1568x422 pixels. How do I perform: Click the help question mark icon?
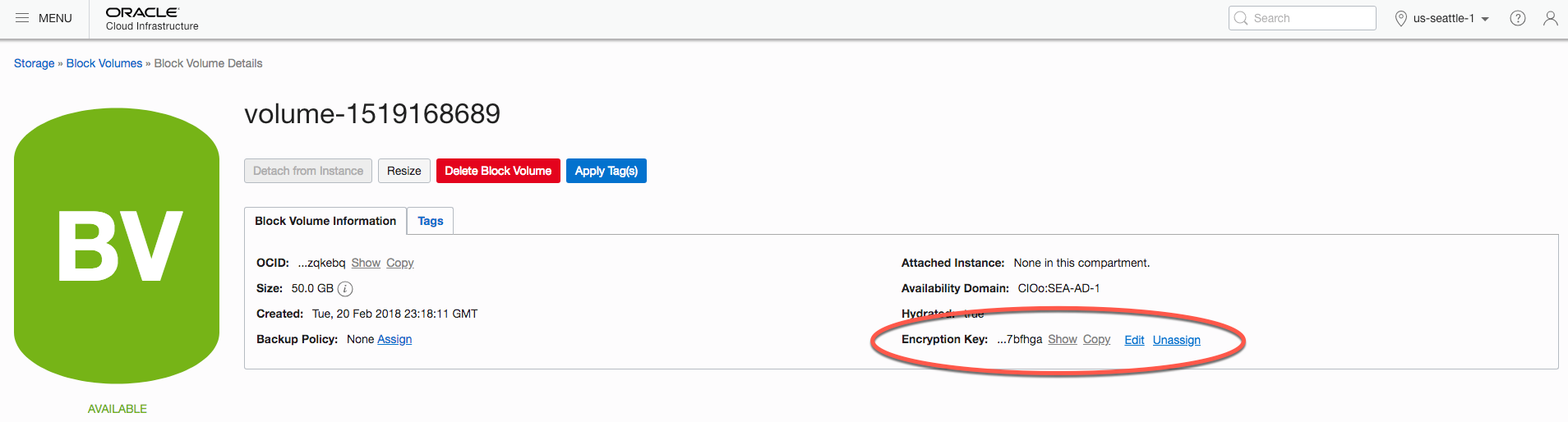point(1517,18)
